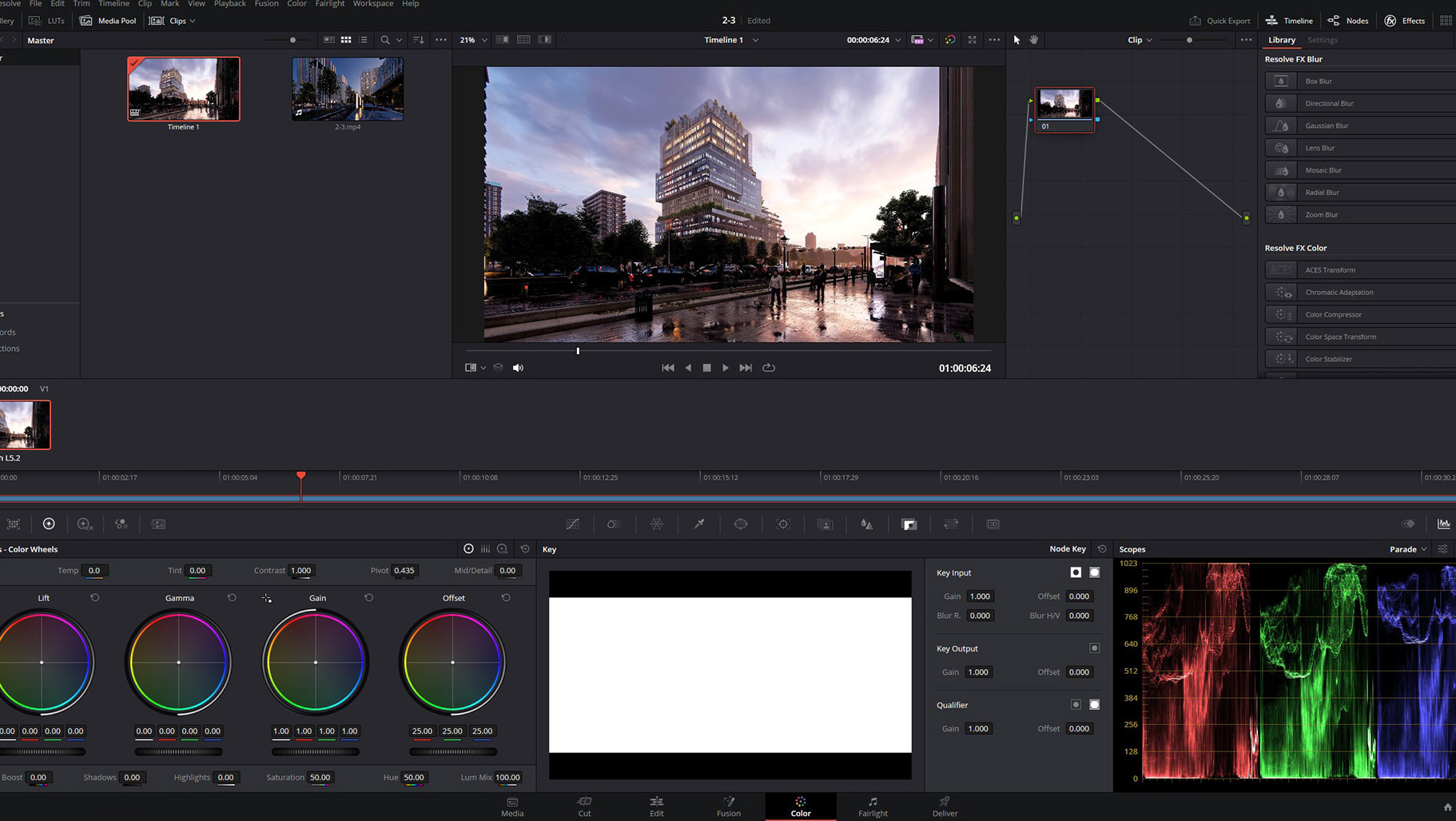Image resolution: width=1456 pixels, height=821 pixels.
Task: Open the Motion Effects palette icon
Action: 158,524
